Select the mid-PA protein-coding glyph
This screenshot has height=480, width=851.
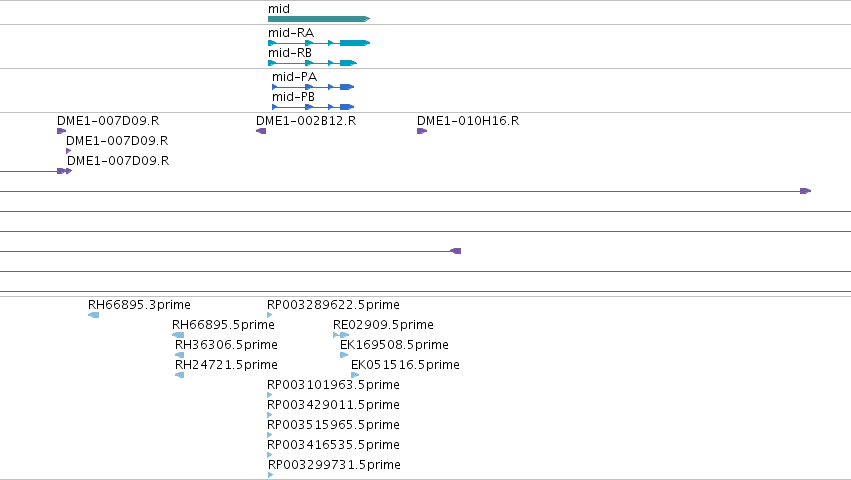click(x=313, y=87)
